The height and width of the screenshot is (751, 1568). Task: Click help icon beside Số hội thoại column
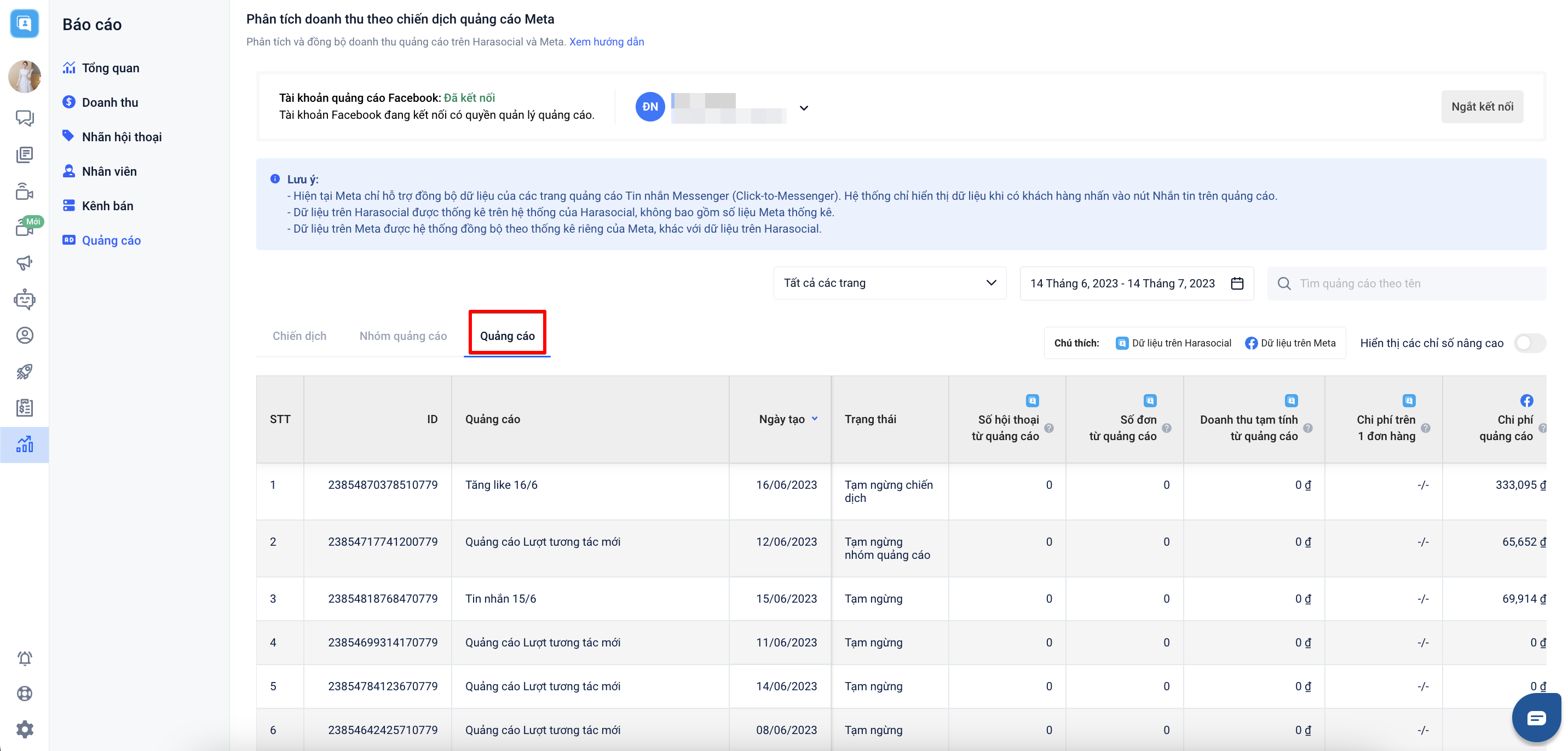tap(1049, 428)
